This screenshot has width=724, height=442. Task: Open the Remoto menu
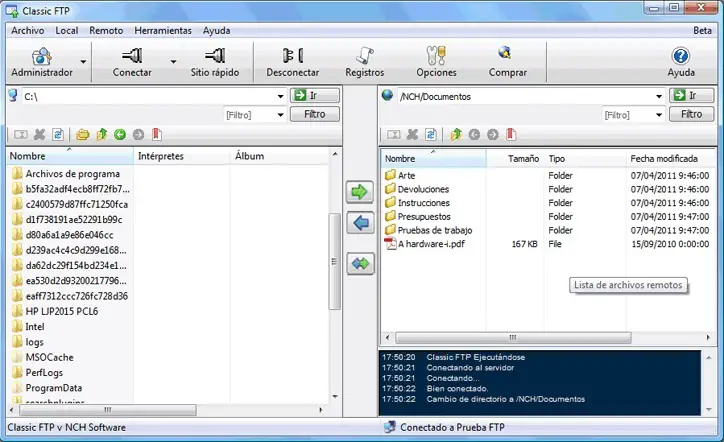pos(106,30)
